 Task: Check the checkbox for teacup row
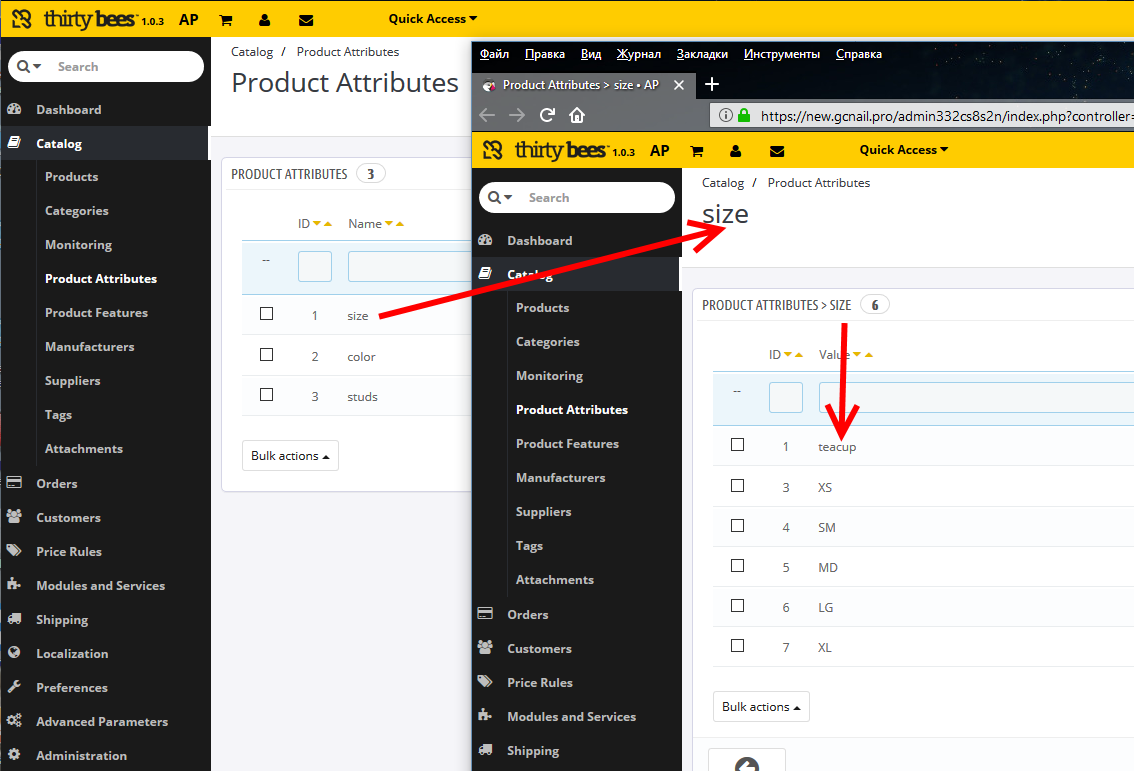pyautogui.click(x=738, y=445)
